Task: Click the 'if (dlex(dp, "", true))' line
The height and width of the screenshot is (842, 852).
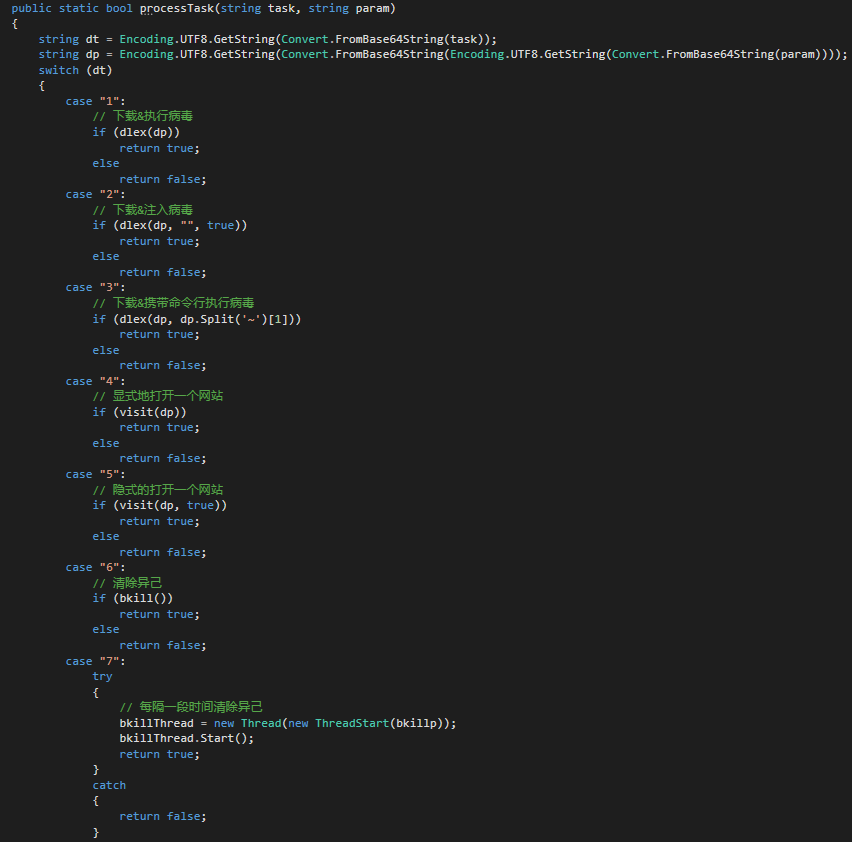Action: tap(170, 225)
